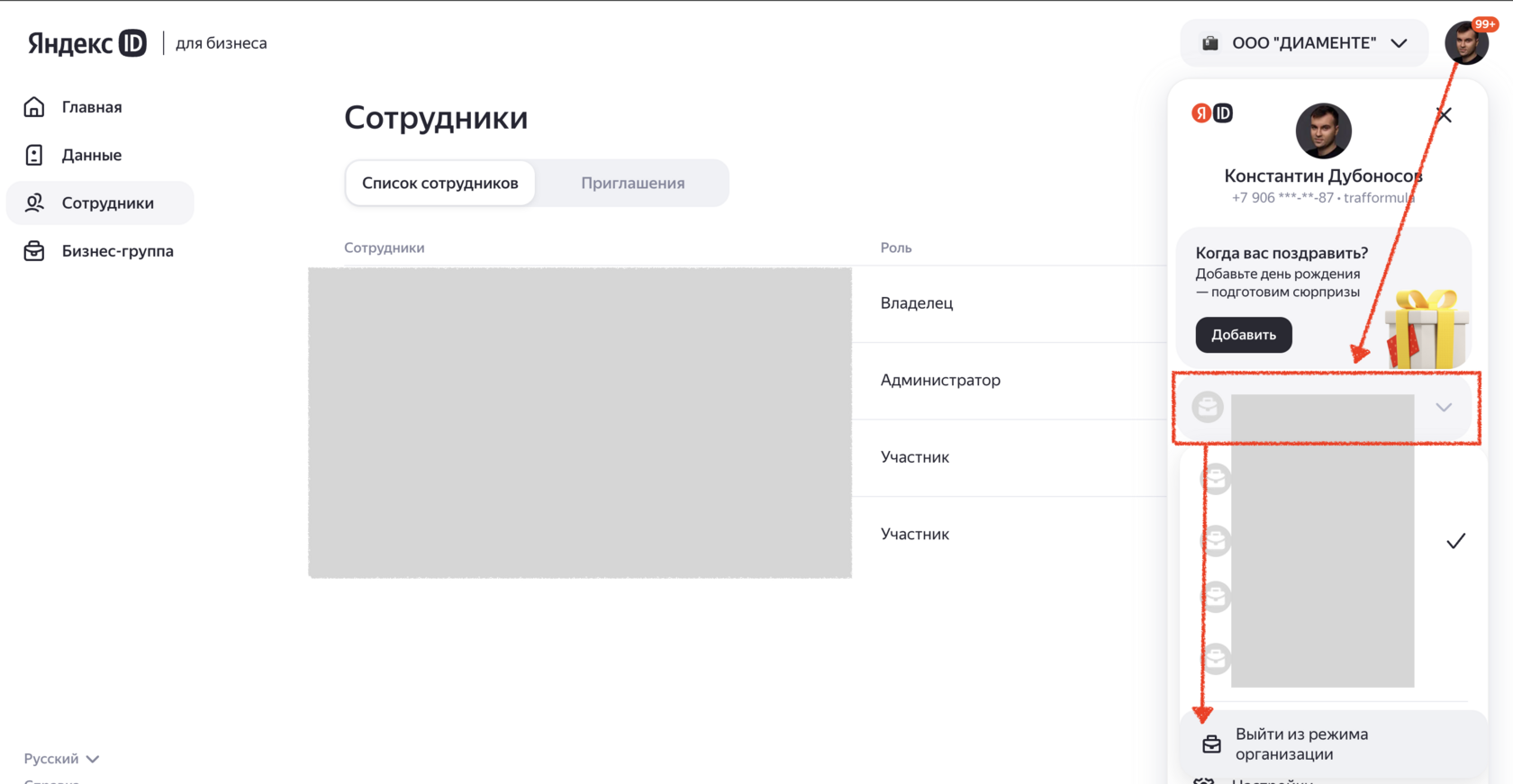Click the Данные document icon in sidebar
The image size is (1513, 784).
(x=34, y=155)
